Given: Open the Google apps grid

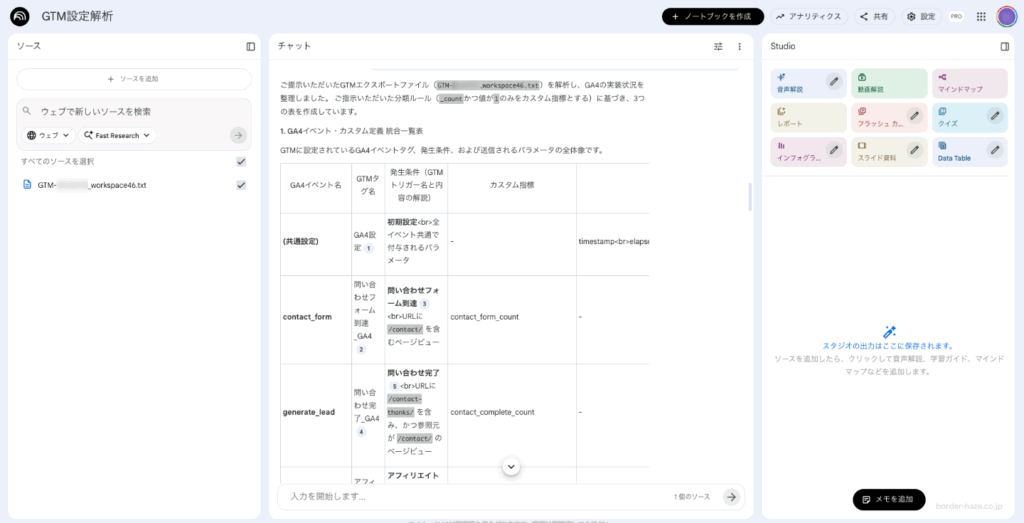Looking at the screenshot, I should click(x=981, y=17).
